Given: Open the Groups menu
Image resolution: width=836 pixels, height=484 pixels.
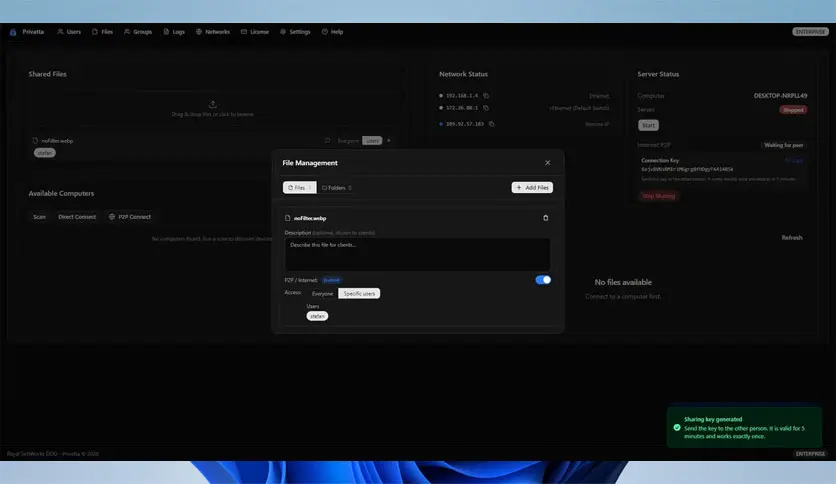Looking at the screenshot, I should [138, 32].
